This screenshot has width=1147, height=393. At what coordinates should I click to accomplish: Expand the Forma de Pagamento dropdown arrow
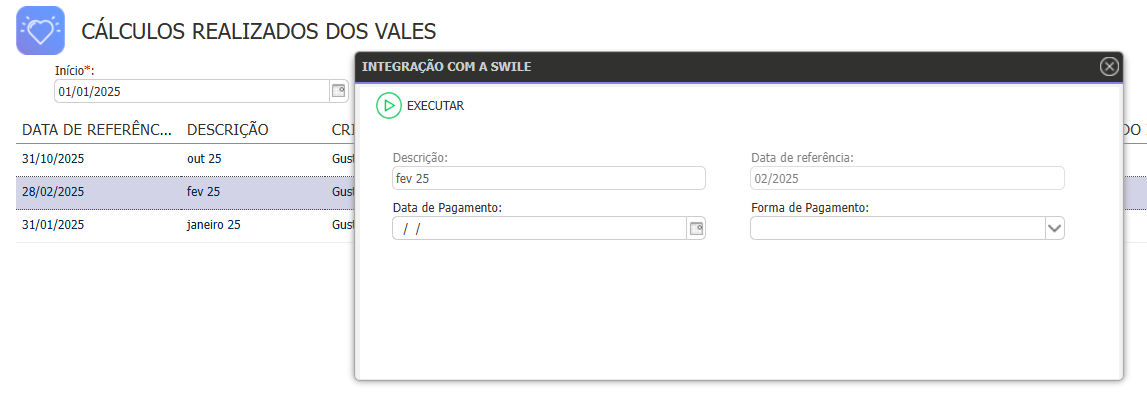click(x=1054, y=228)
